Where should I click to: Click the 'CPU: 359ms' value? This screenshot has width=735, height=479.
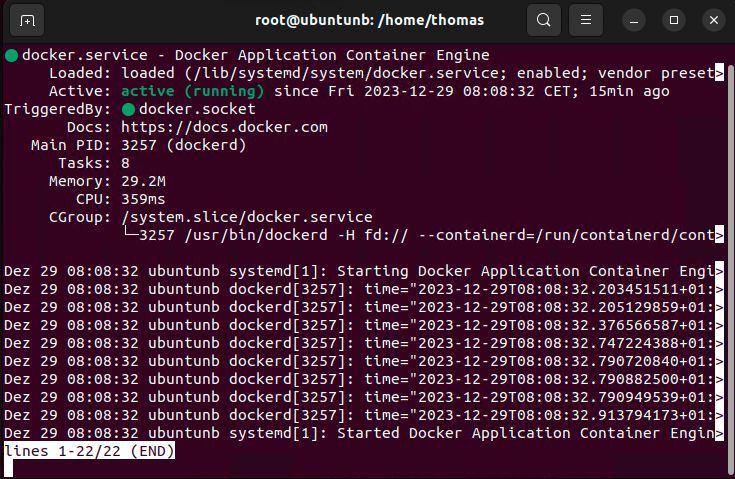click(x=143, y=199)
